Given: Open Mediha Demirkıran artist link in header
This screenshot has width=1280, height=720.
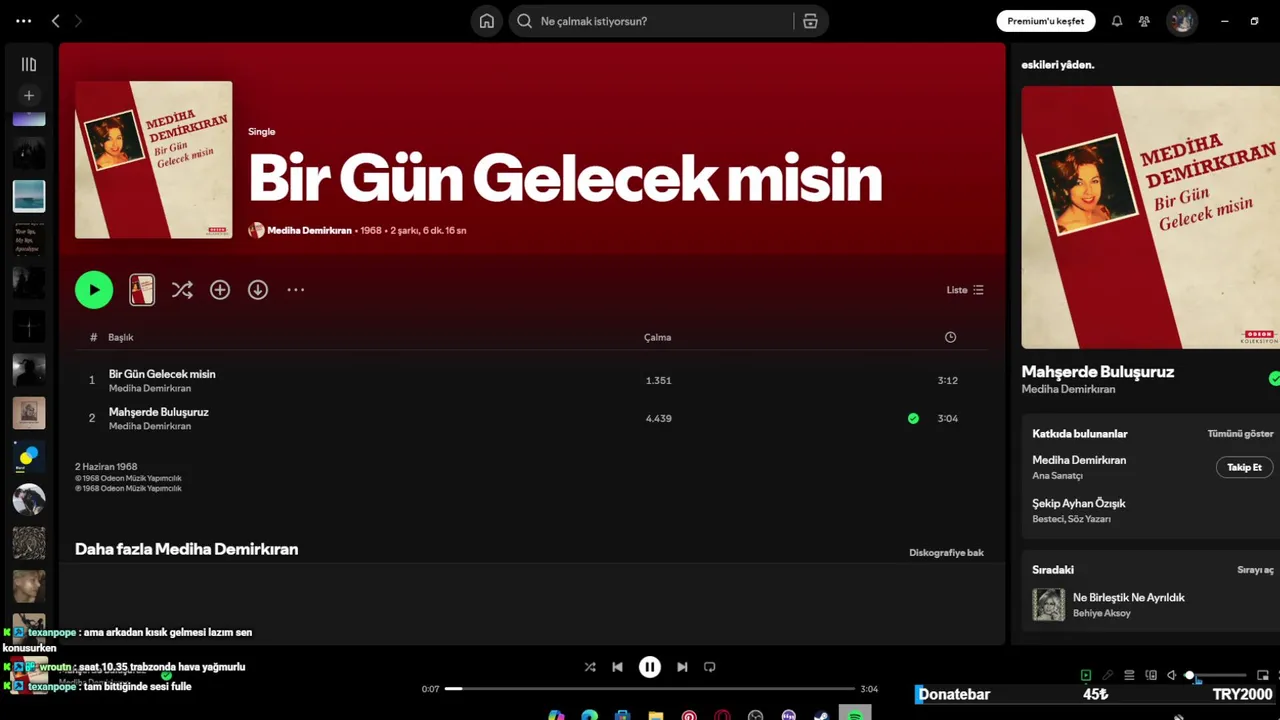Looking at the screenshot, I should click(x=309, y=230).
